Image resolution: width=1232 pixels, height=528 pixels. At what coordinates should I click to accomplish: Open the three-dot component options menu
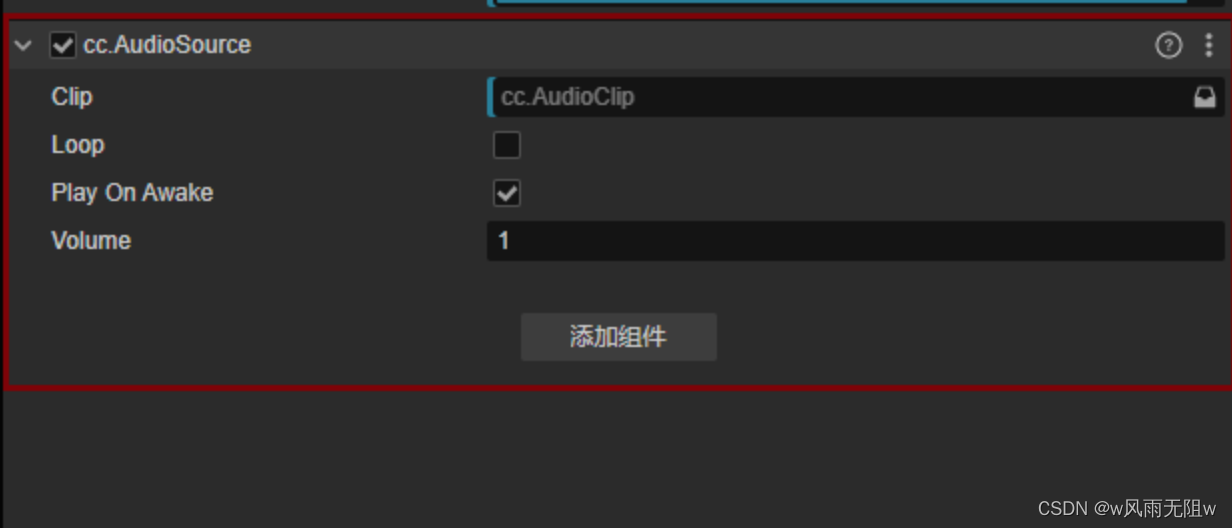[x=1209, y=45]
